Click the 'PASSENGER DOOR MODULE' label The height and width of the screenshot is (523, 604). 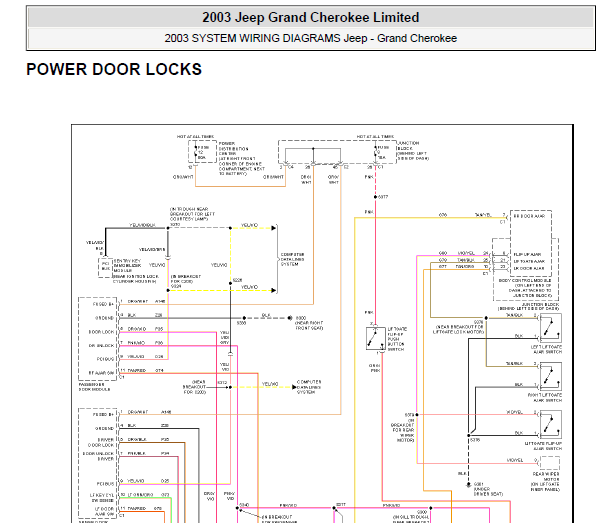coord(94,387)
